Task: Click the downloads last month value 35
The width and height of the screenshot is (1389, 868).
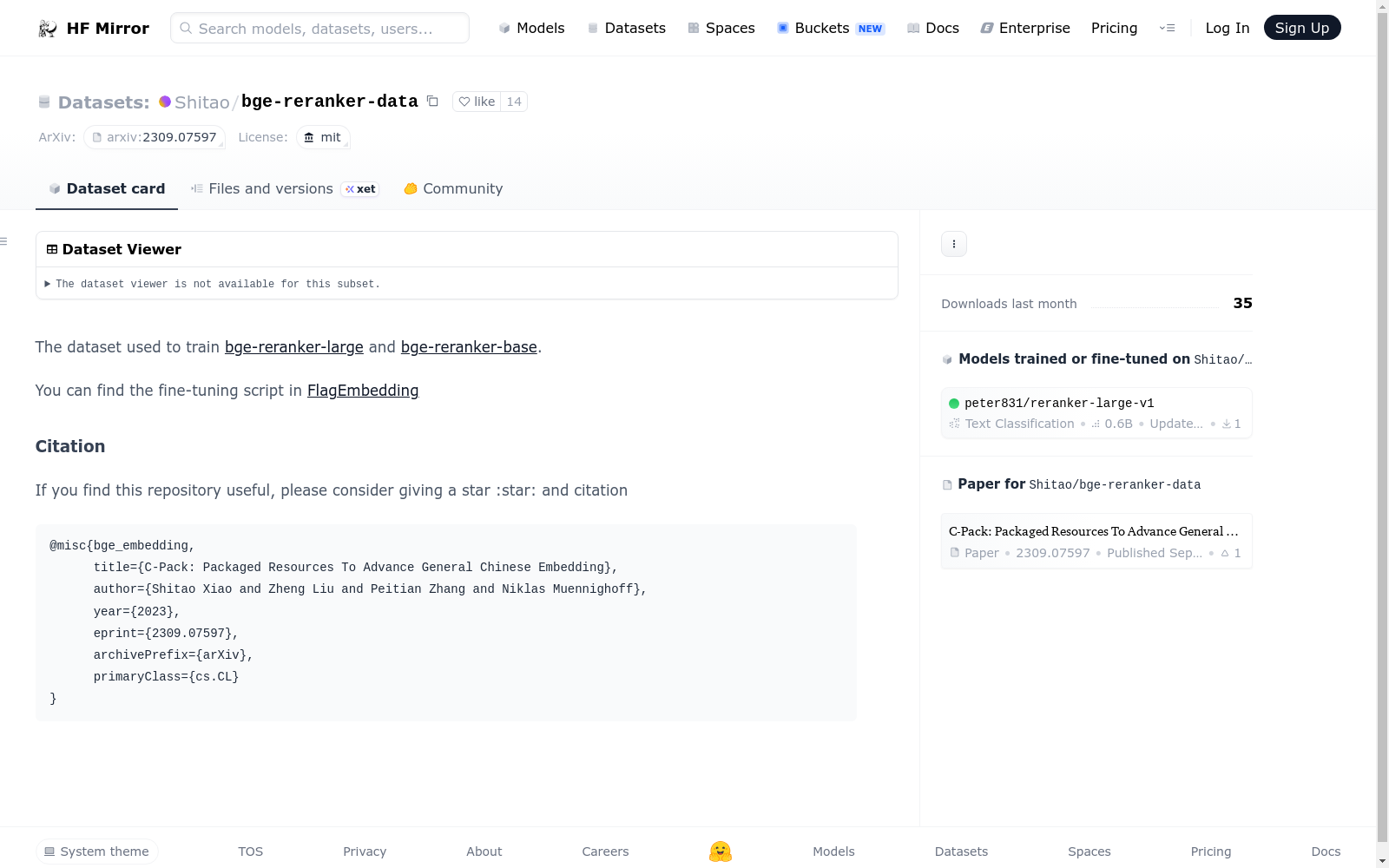Action: 1243,303
